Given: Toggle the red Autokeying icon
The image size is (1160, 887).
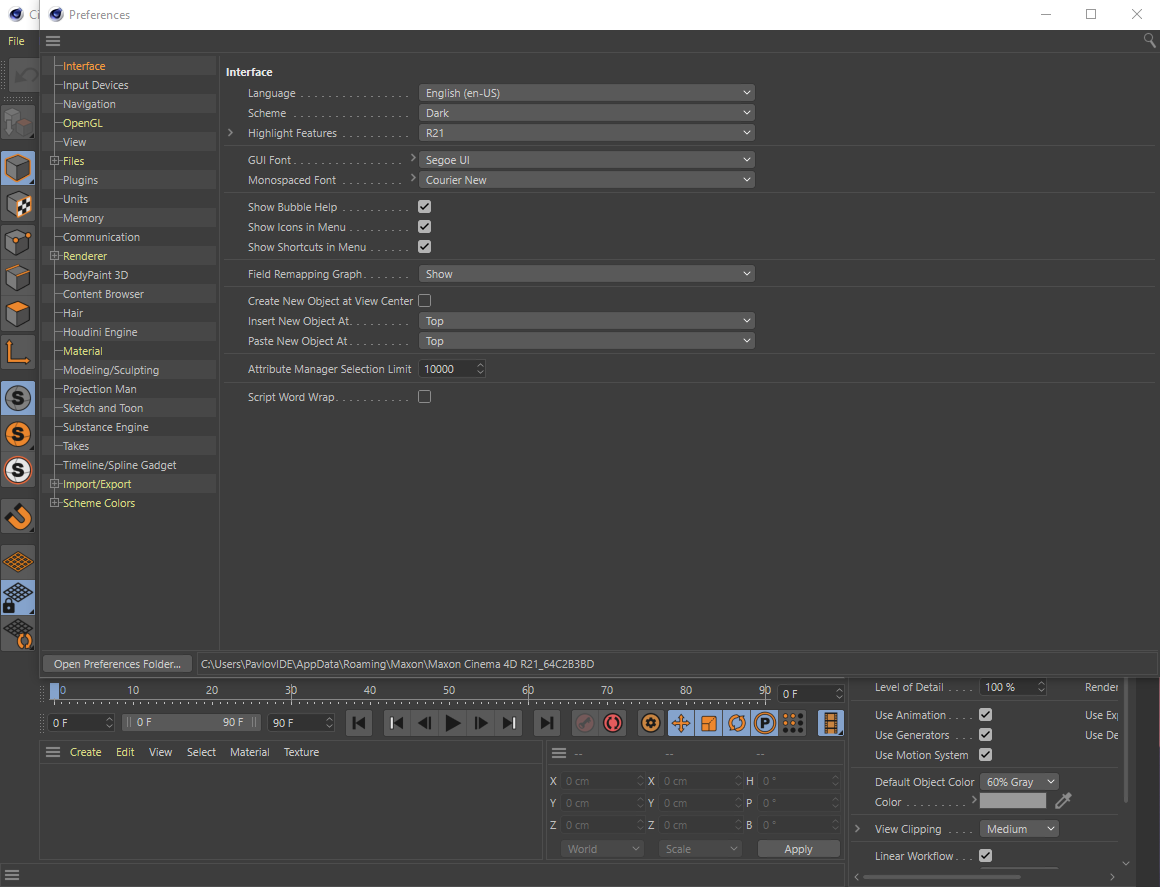Looking at the screenshot, I should 613,723.
